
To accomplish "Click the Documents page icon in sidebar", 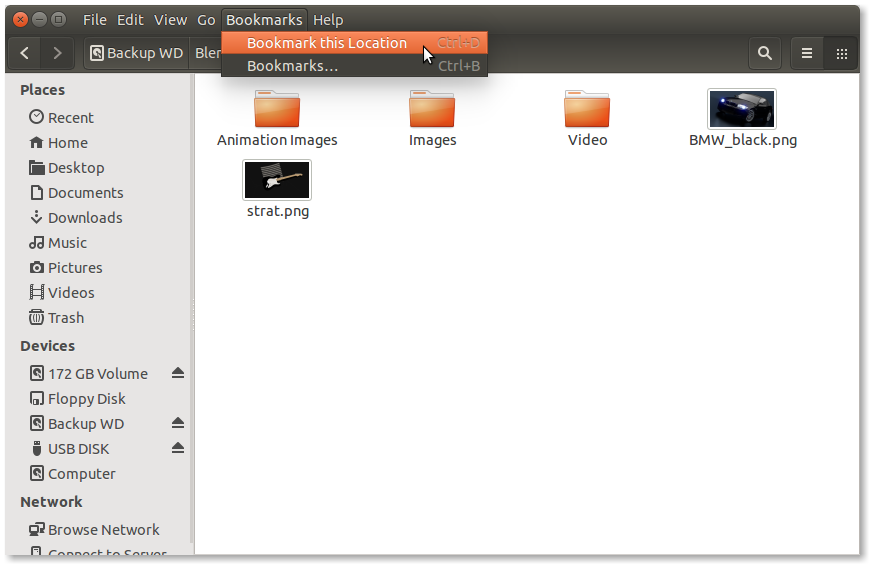I will 37,192.
